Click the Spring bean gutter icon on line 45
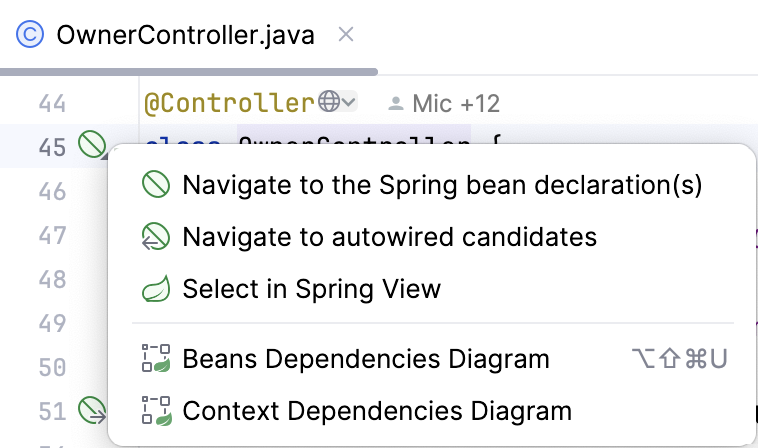Viewport: 758px width, 448px height. 90,146
